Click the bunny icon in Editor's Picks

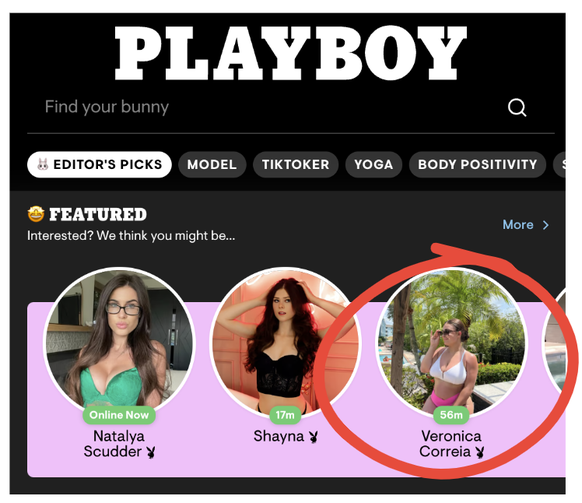click(x=43, y=164)
